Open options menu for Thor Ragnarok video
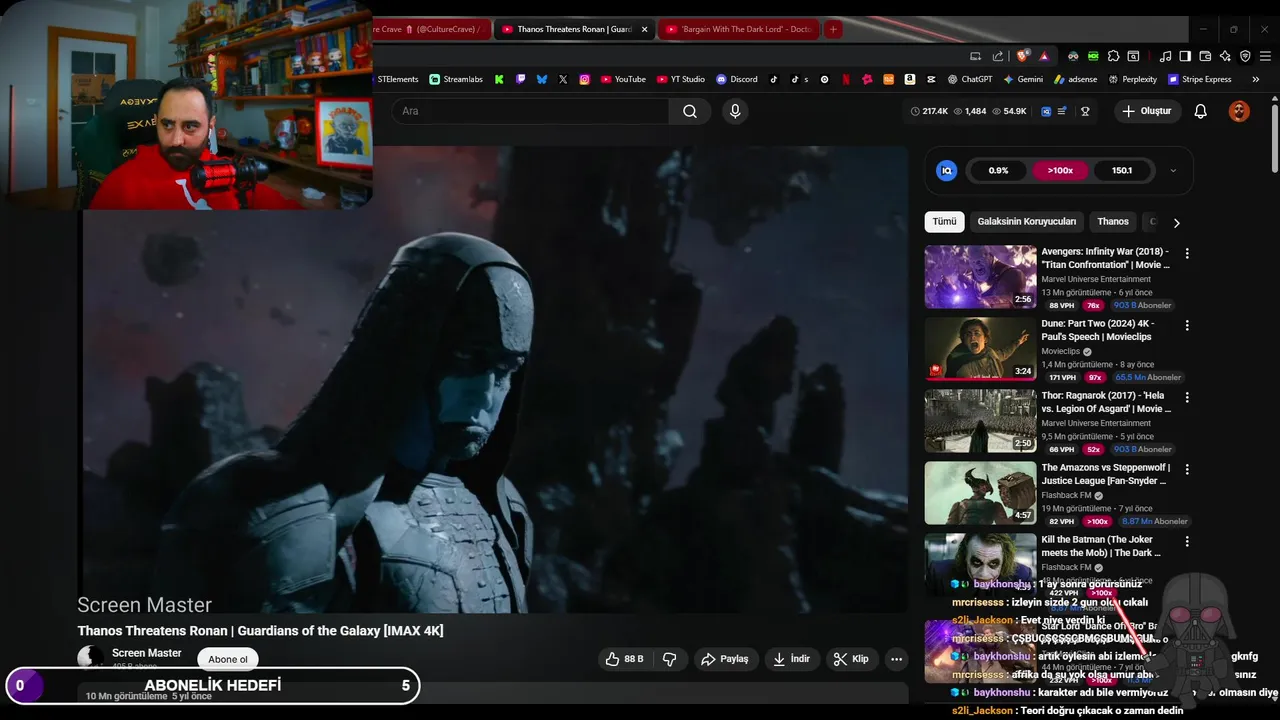Screen dimensions: 1280x720 1187,398
